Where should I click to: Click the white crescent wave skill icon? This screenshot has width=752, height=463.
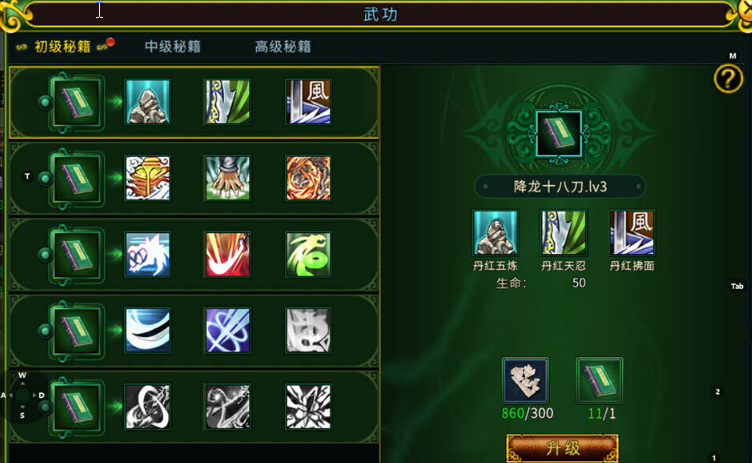click(x=148, y=331)
